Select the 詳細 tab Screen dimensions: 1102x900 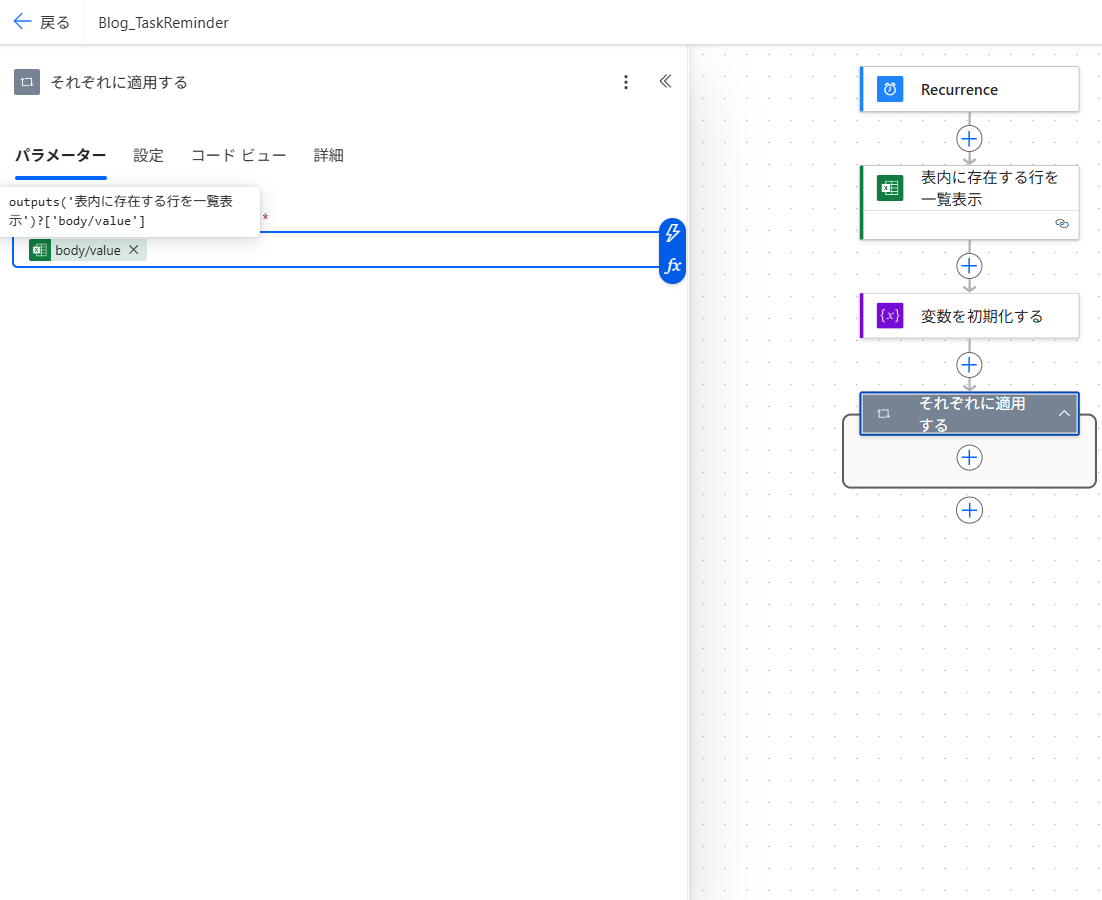coord(328,155)
